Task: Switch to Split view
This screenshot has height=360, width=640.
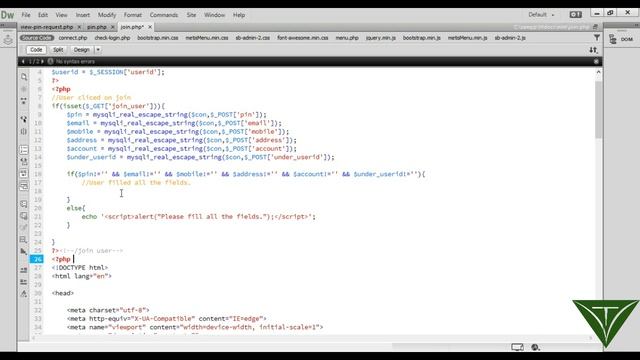Action: click(58, 50)
